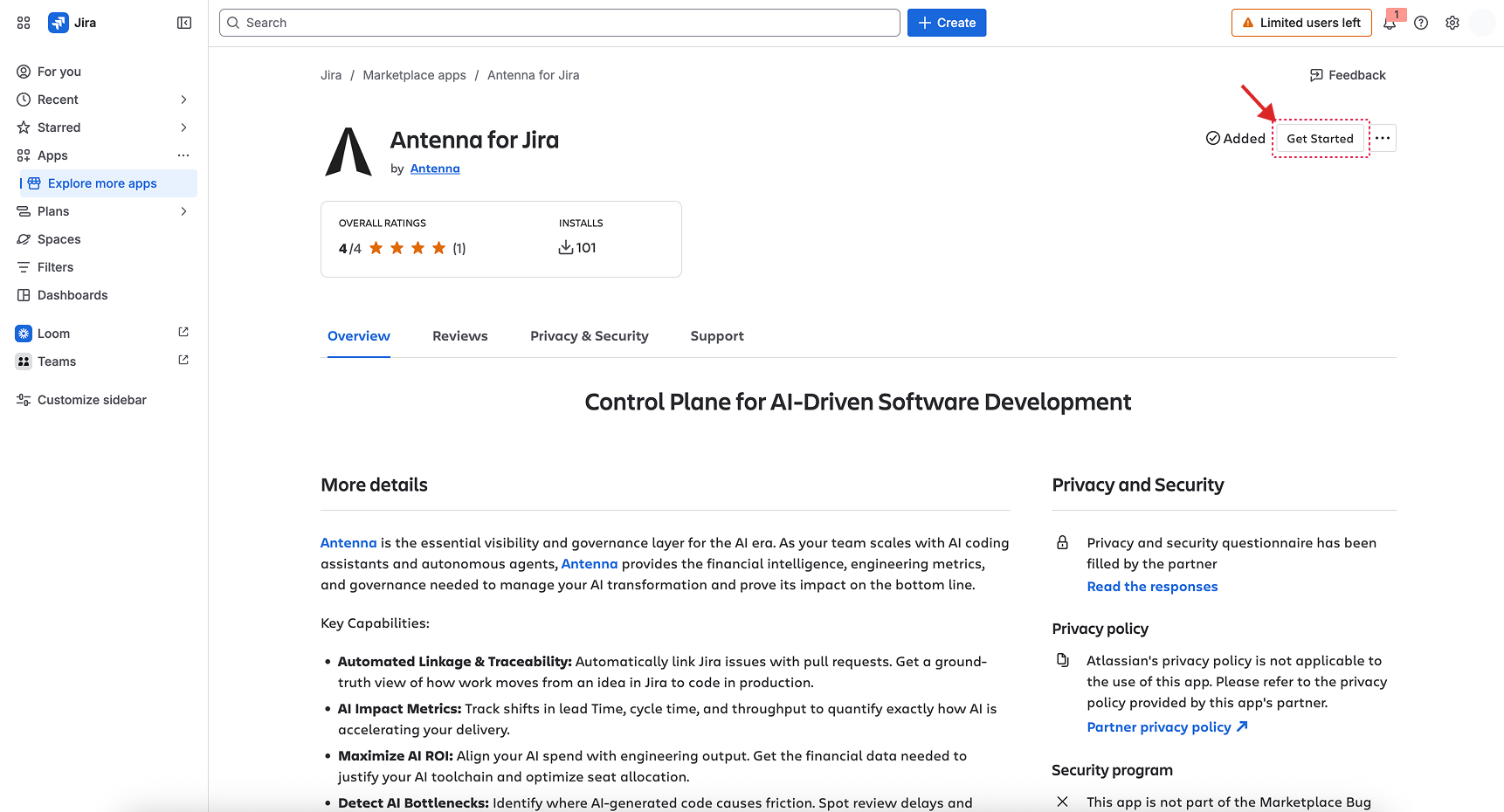Switch to the Privacy & Security tab

[590, 336]
